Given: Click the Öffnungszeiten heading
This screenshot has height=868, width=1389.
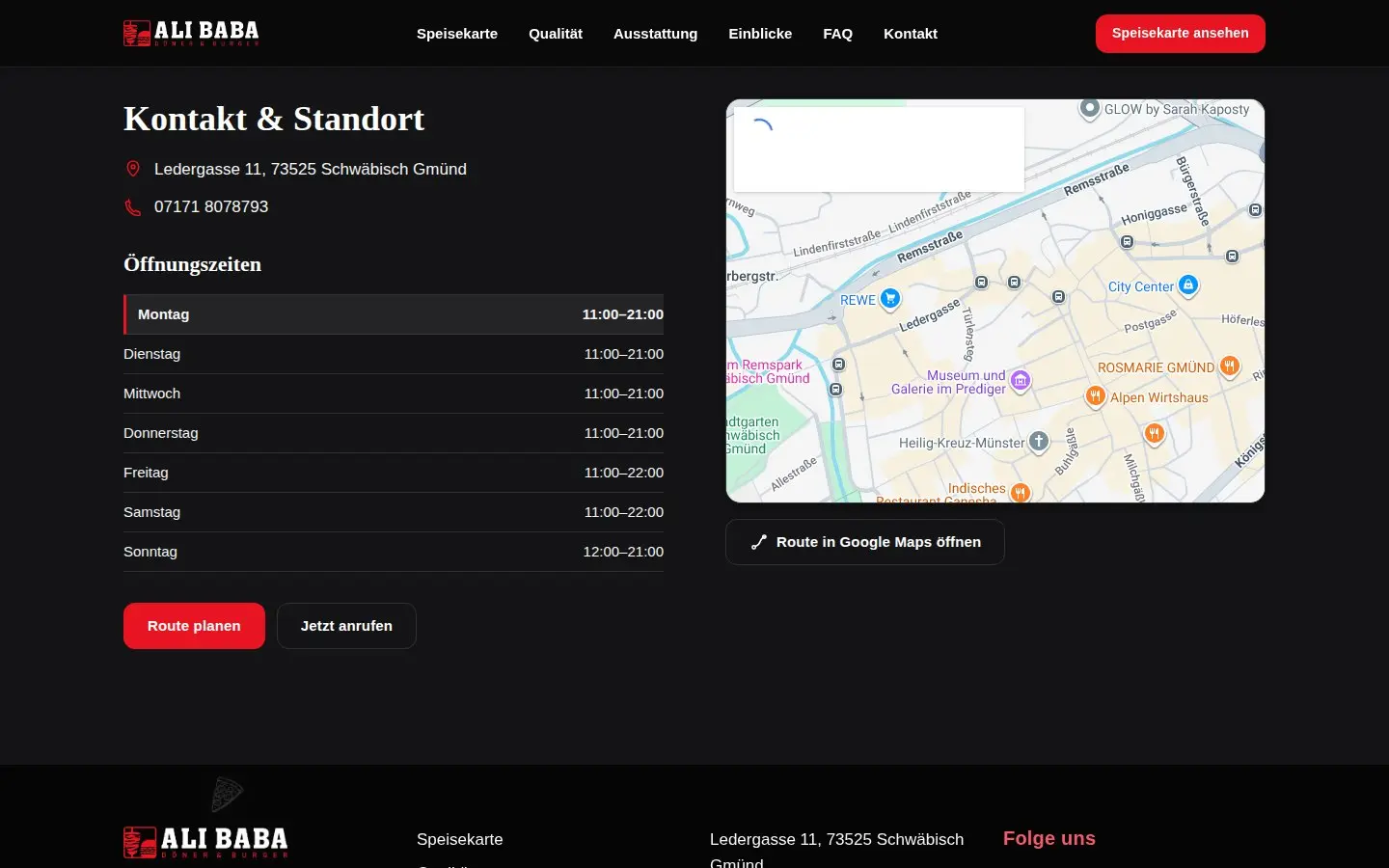Looking at the screenshot, I should (x=192, y=264).
